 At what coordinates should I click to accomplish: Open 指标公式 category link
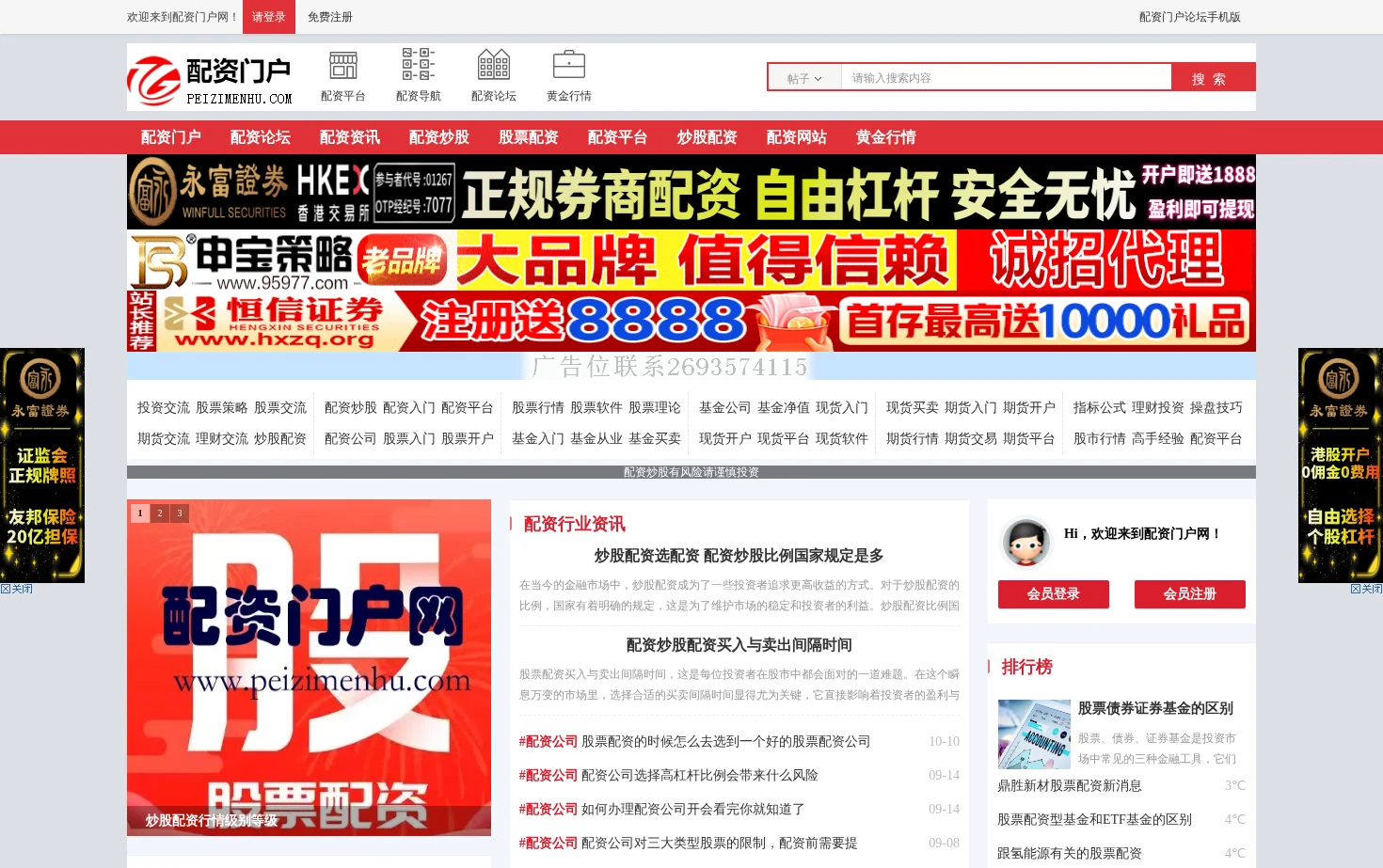[1100, 408]
